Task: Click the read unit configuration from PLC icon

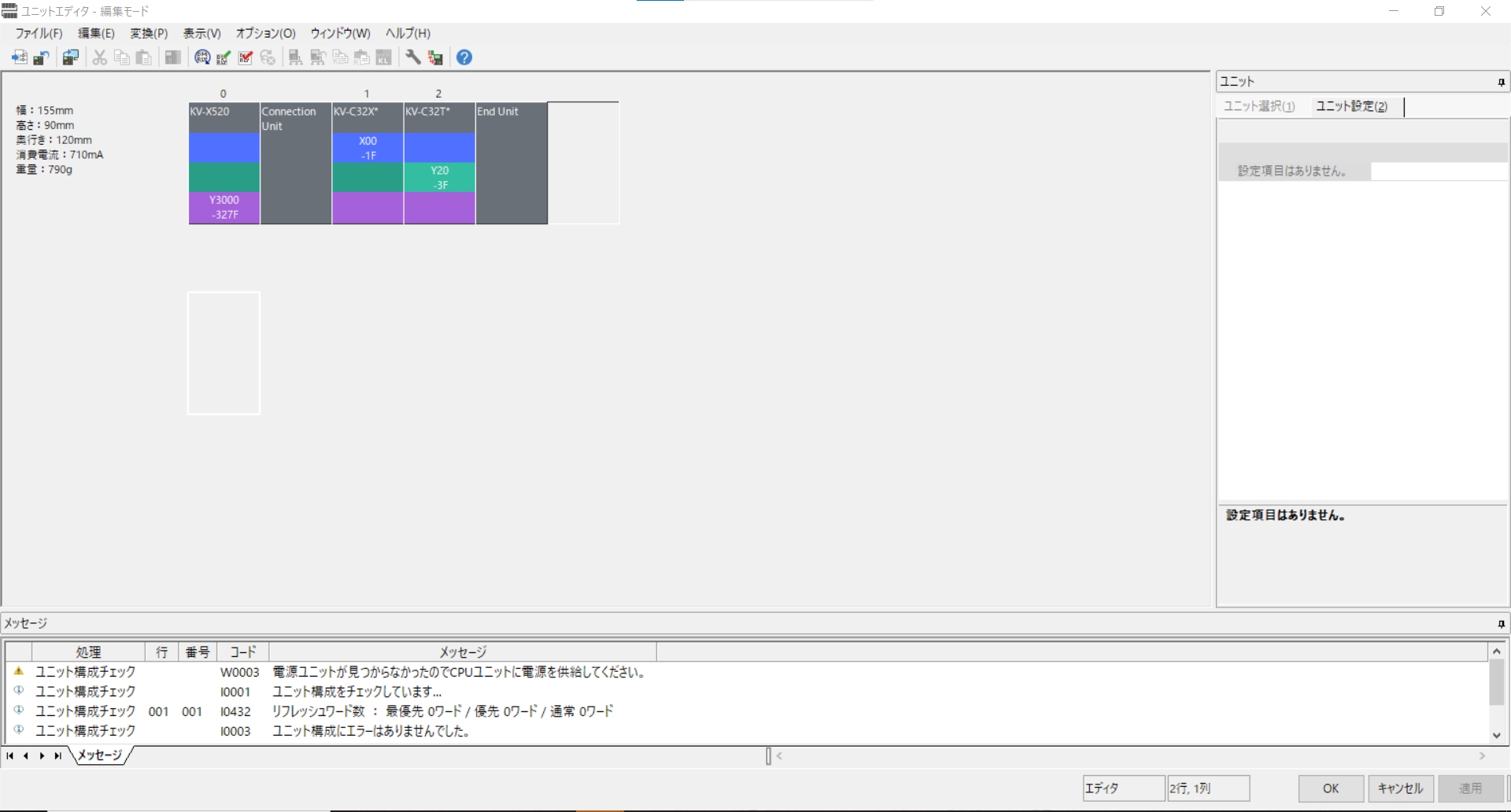Action: pyautogui.click(x=71, y=57)
